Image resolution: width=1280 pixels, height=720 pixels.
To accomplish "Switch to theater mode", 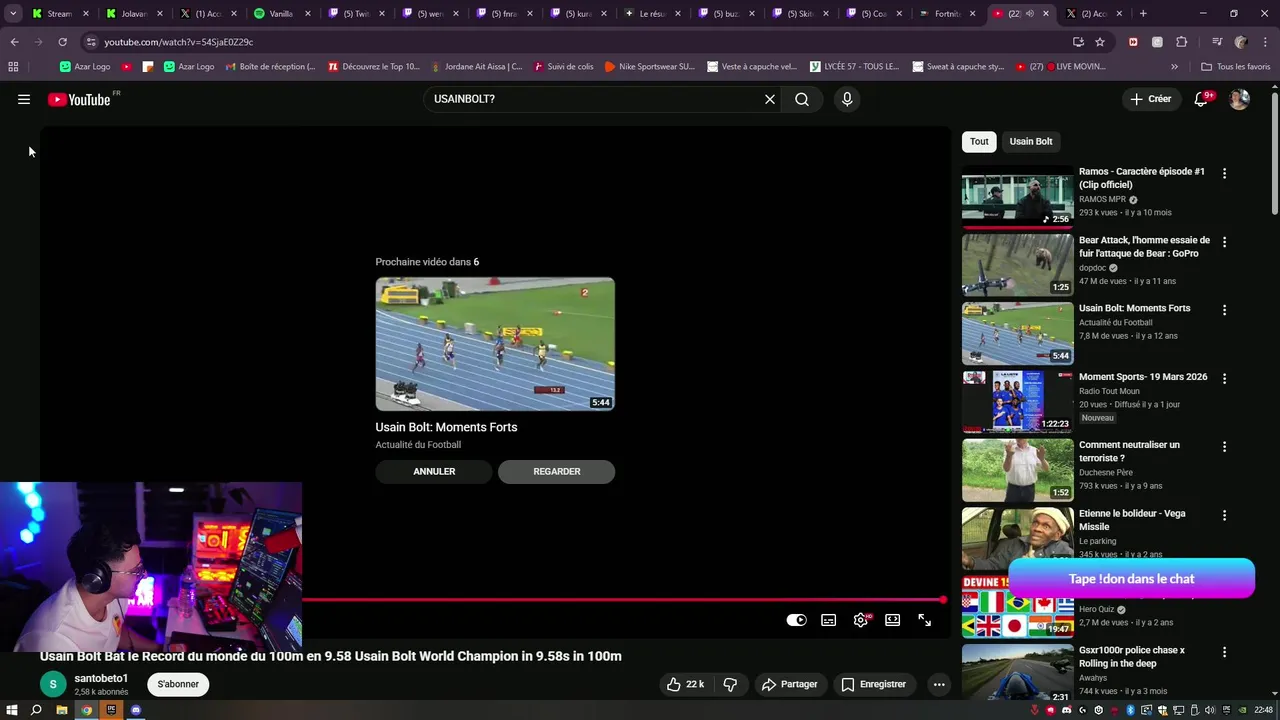I will pos(892,620).
